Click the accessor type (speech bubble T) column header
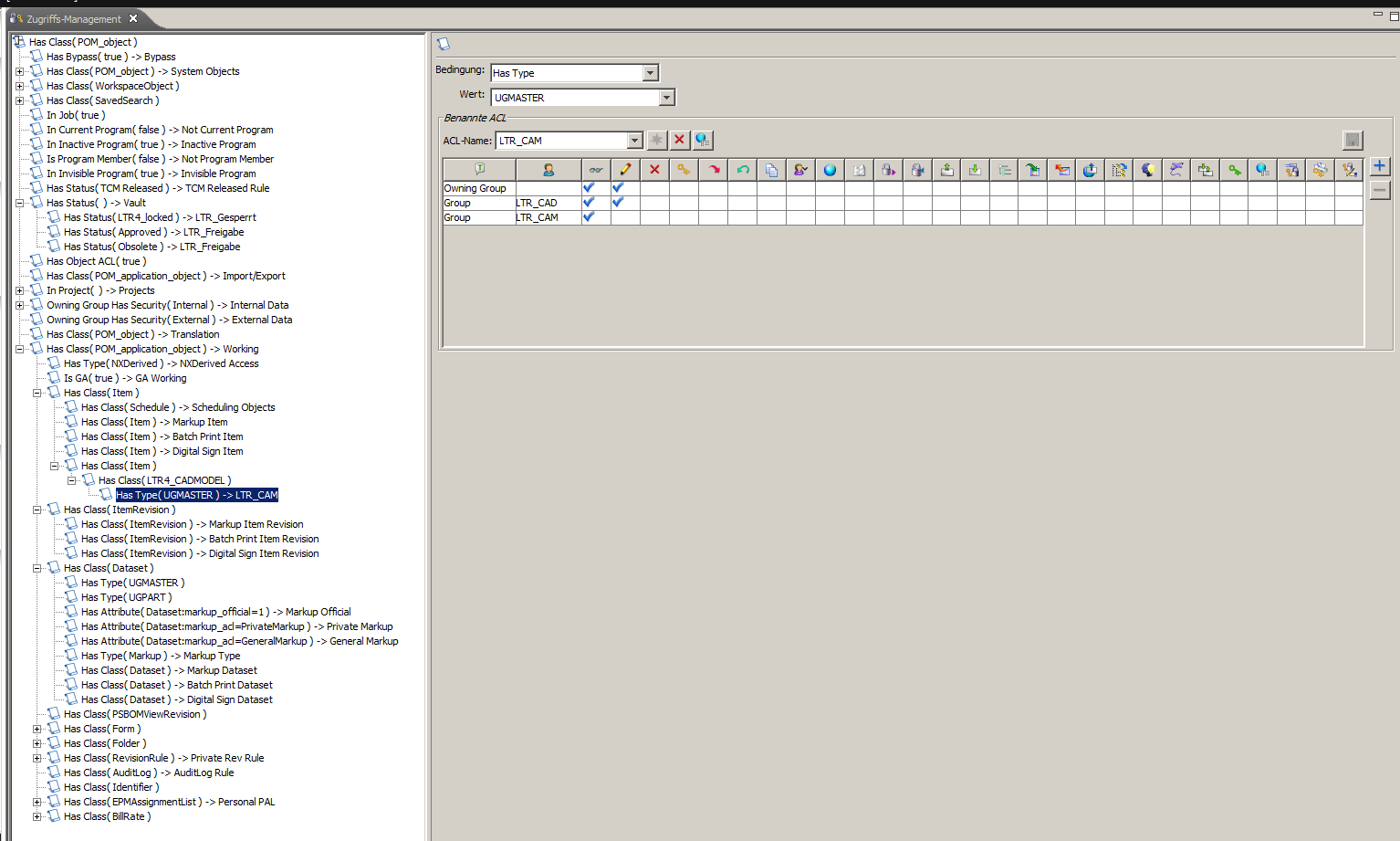 tap(479, 170)
